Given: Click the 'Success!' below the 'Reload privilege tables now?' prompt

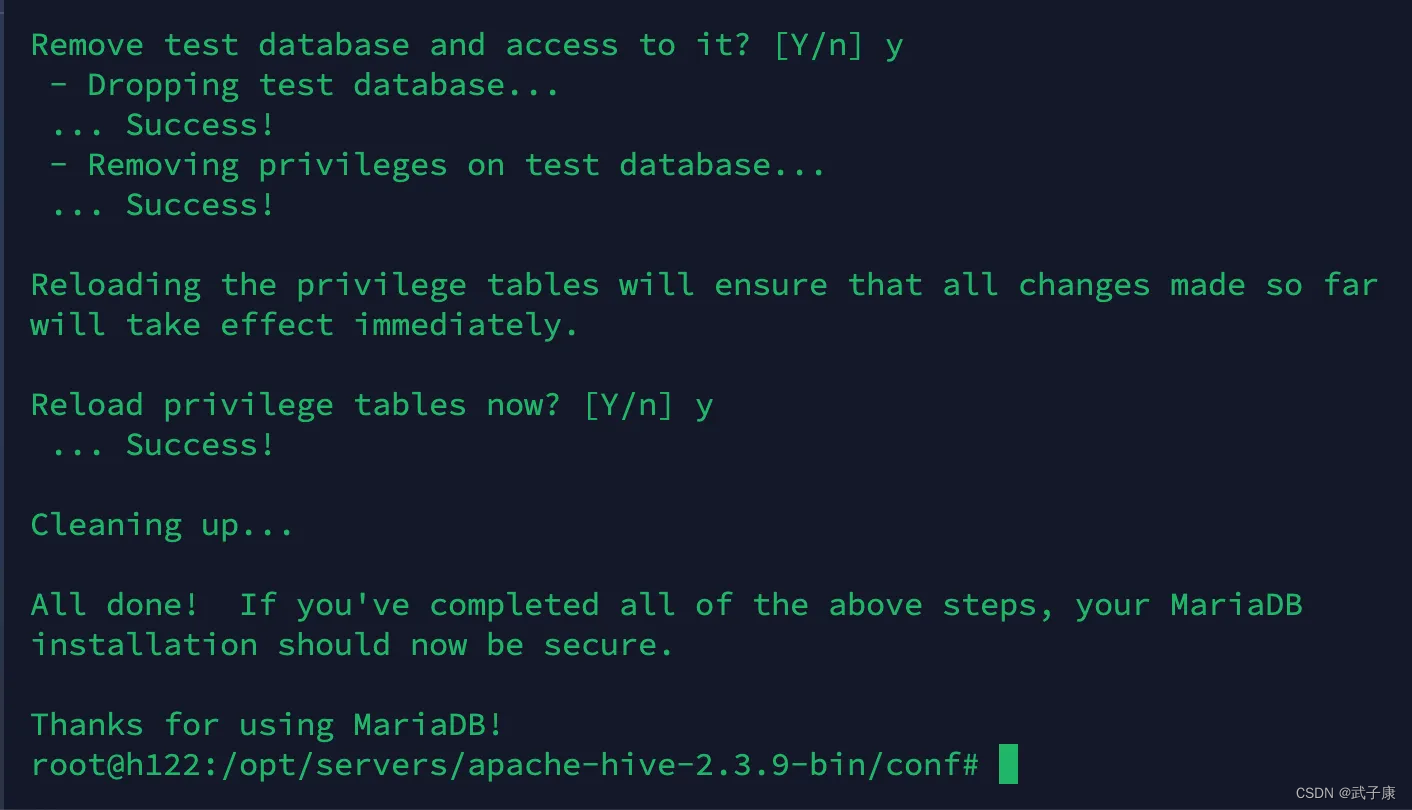Looking at the screenshot, I should [x=200, y=445].
